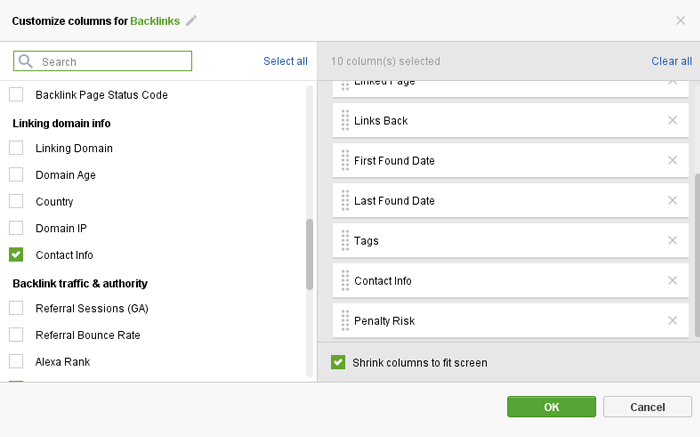Remove Contact Info column from selected list
This screenshot has width=700, height=437.
(x=672, y=280)
